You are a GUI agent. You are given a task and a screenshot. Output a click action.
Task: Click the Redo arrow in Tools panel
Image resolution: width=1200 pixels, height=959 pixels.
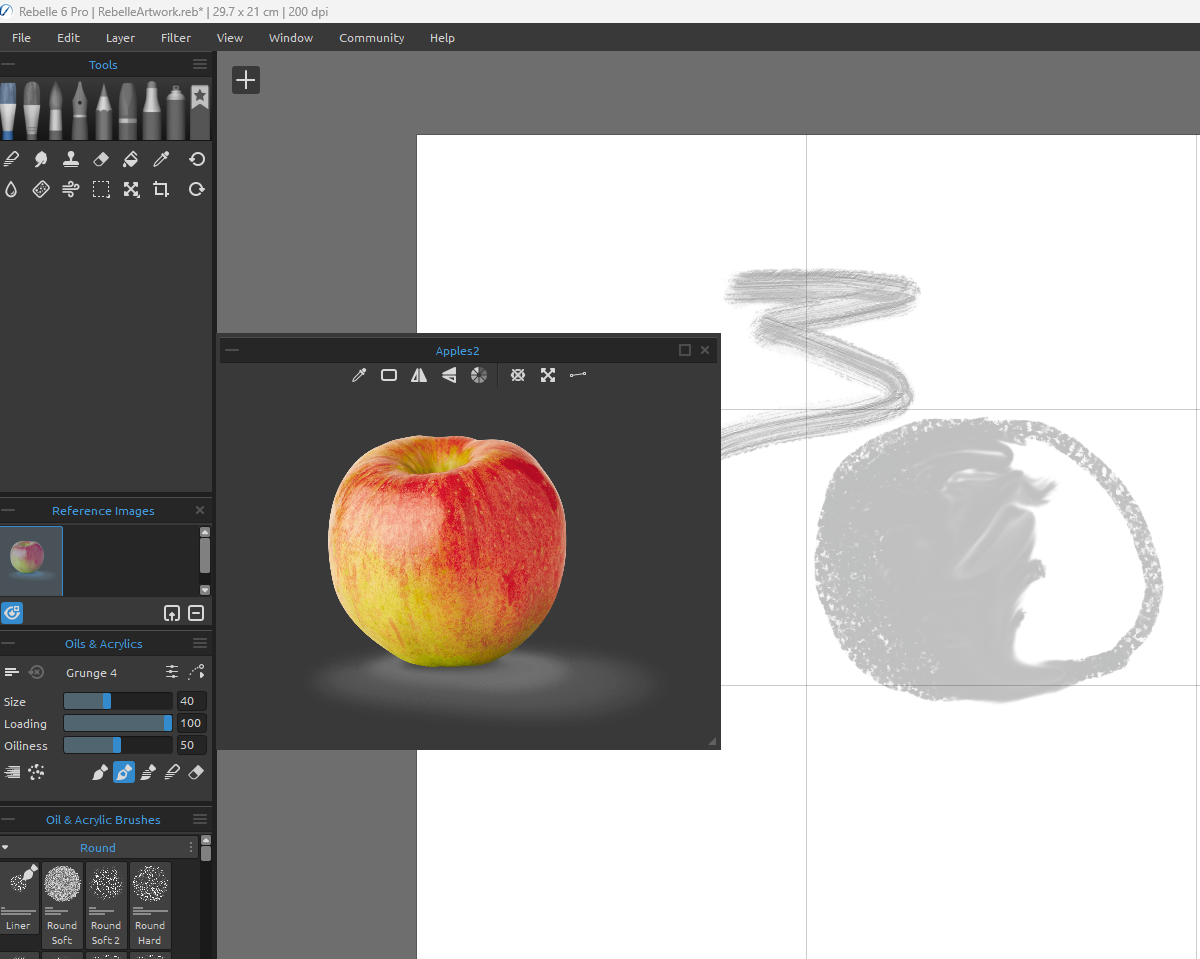coord(197,189)
